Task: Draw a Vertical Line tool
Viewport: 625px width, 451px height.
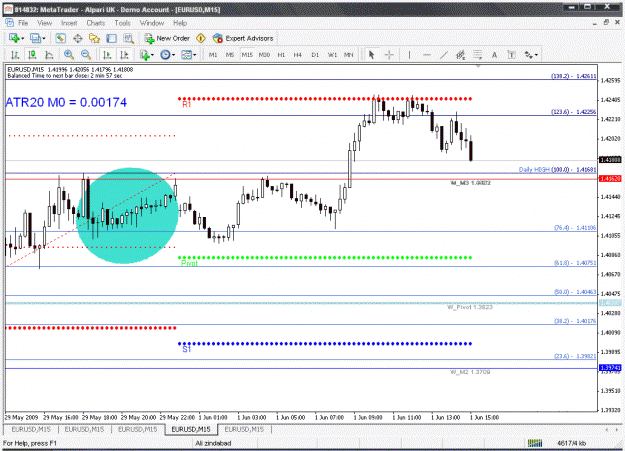Action: point(409,55)
